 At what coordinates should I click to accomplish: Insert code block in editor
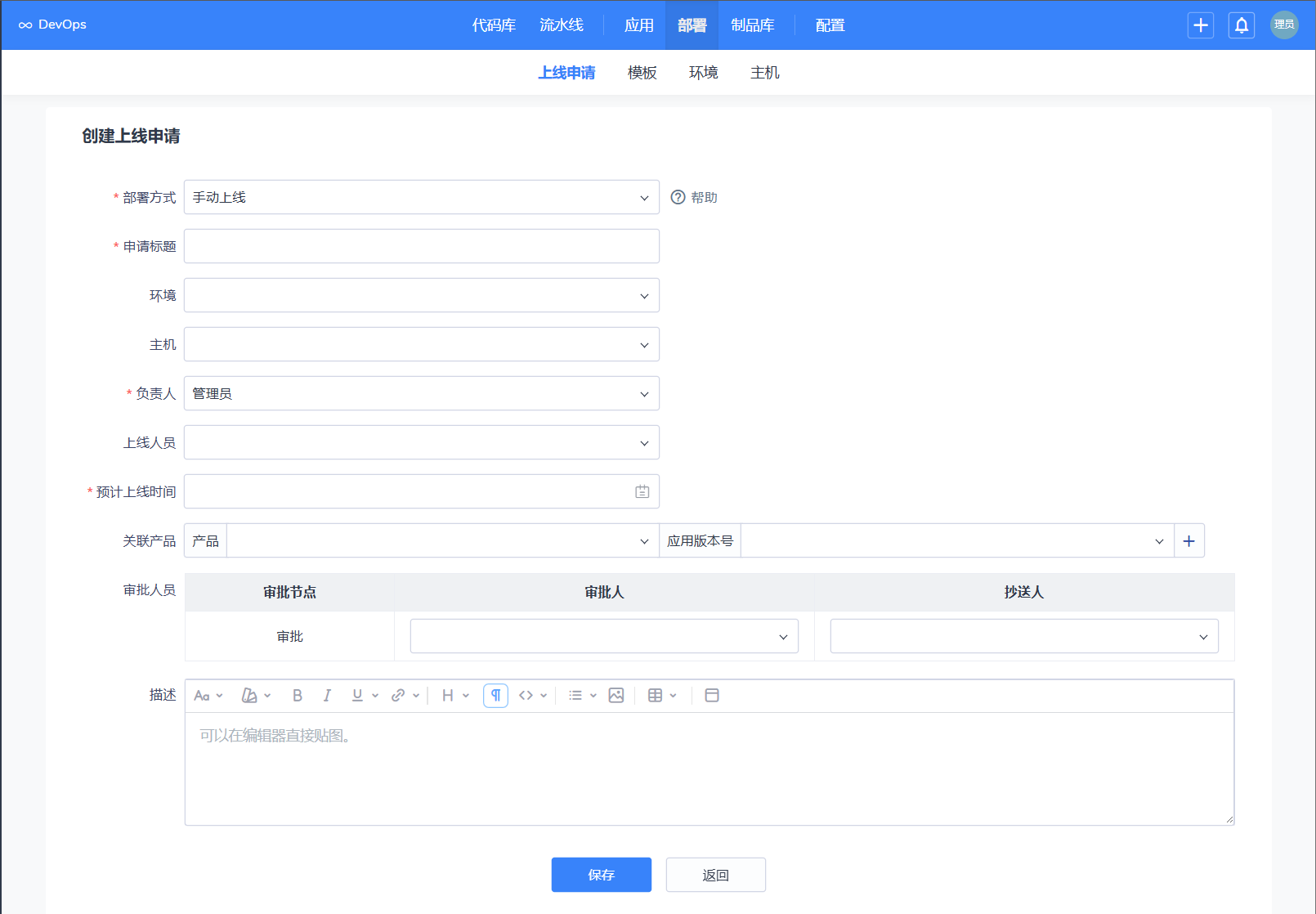(x=526, y=695)
